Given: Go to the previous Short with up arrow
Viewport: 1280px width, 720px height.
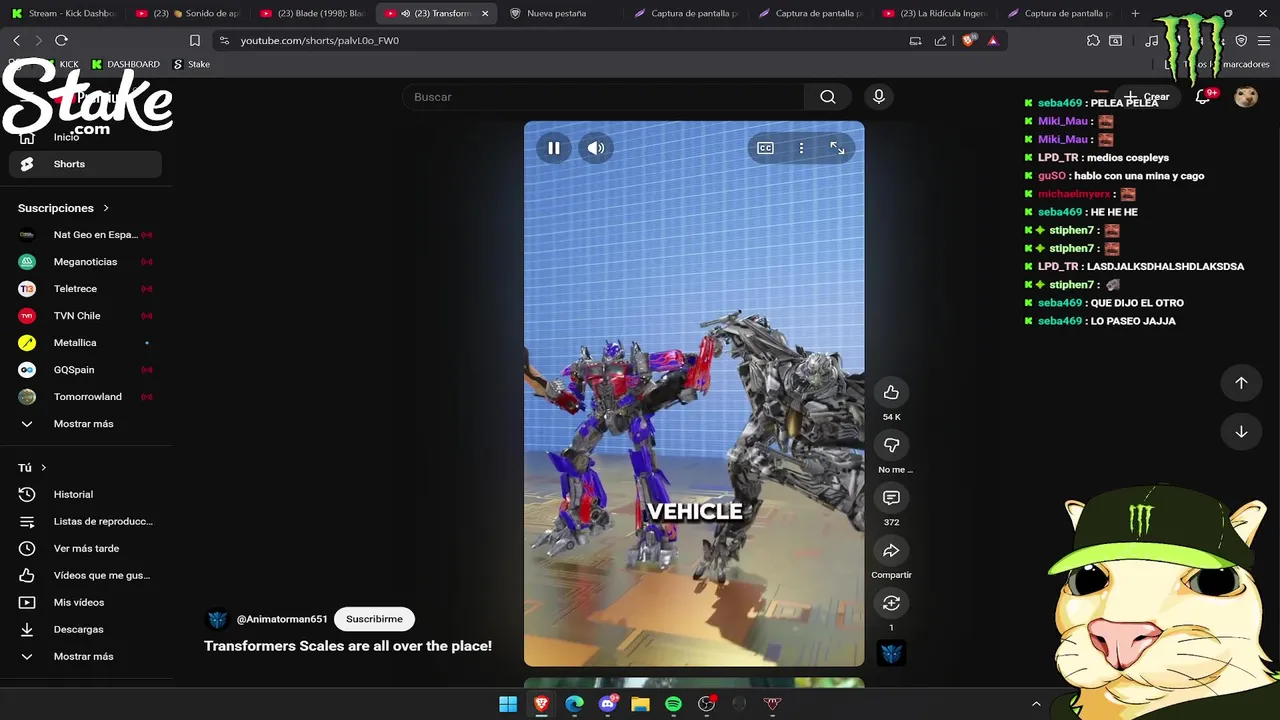Looking at the screenshot, I should click(1241, 383).
